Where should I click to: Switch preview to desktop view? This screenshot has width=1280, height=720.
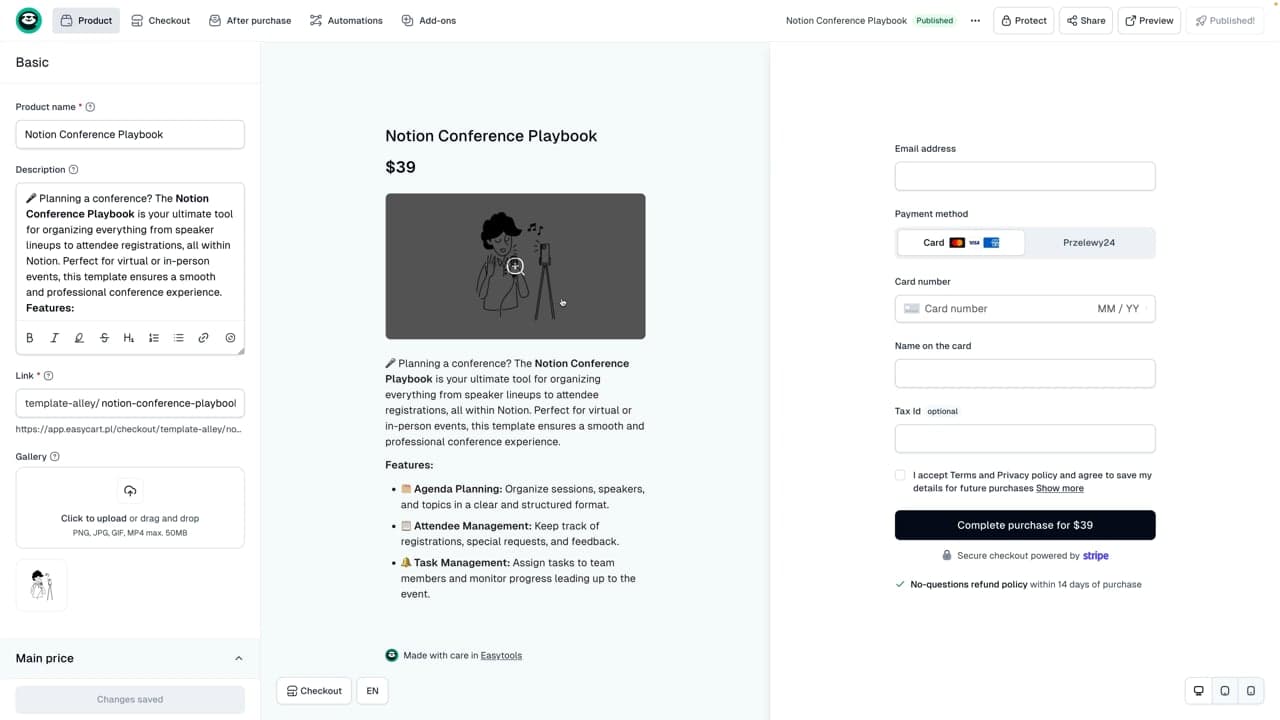coord(1199,691)
